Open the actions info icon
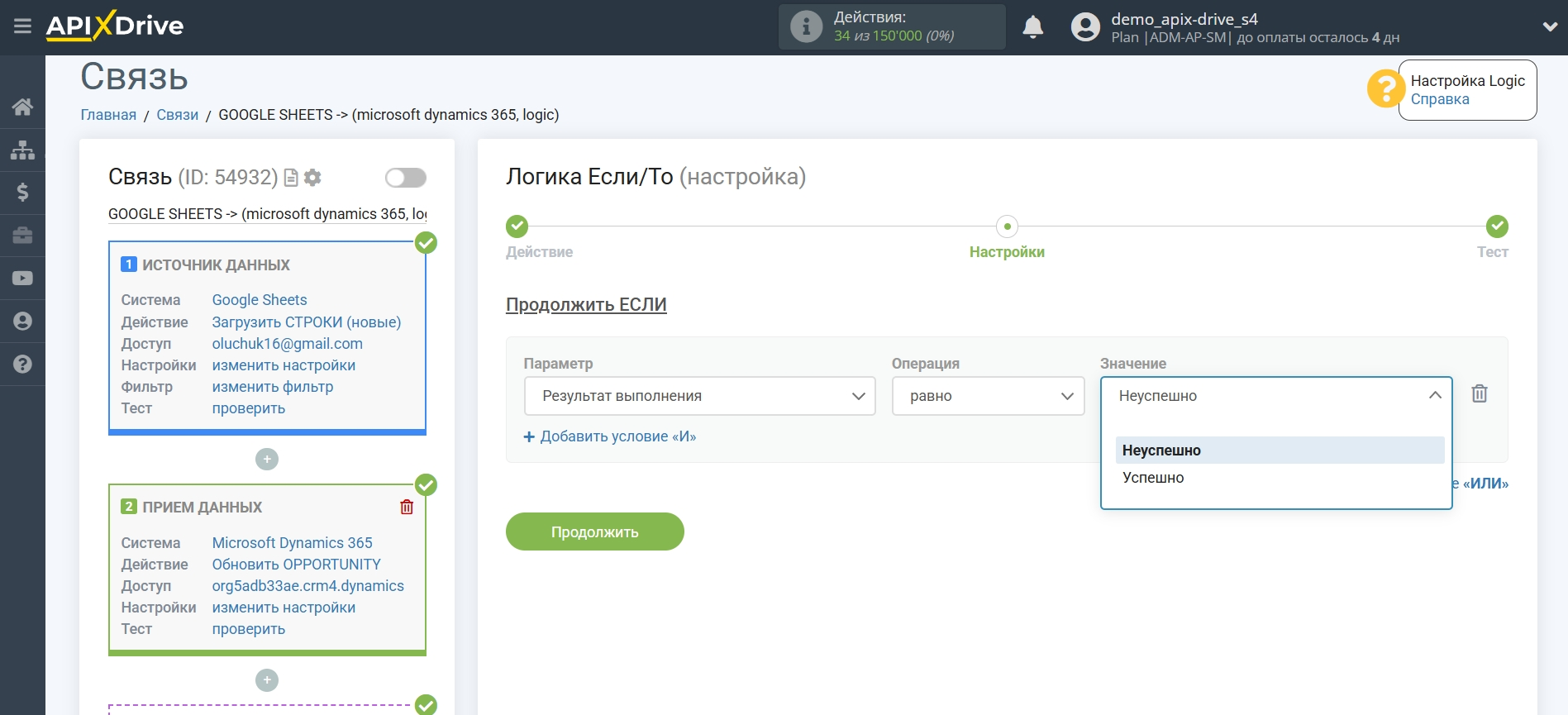Image resolution: width=1568 pixels, height=715 pixels. point(806,26)
